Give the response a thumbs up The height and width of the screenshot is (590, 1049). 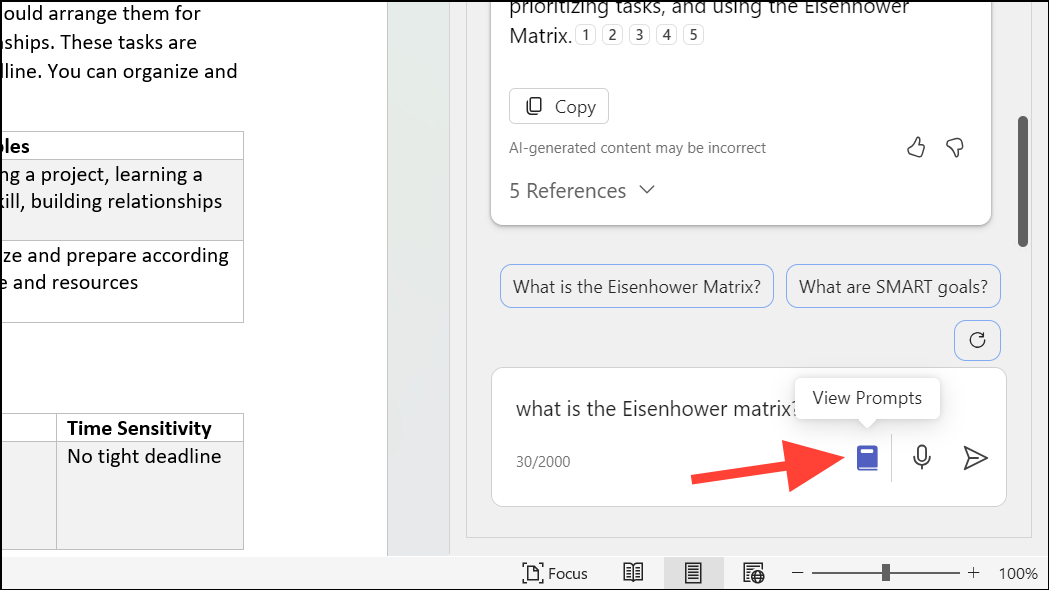tap(915, 147)
